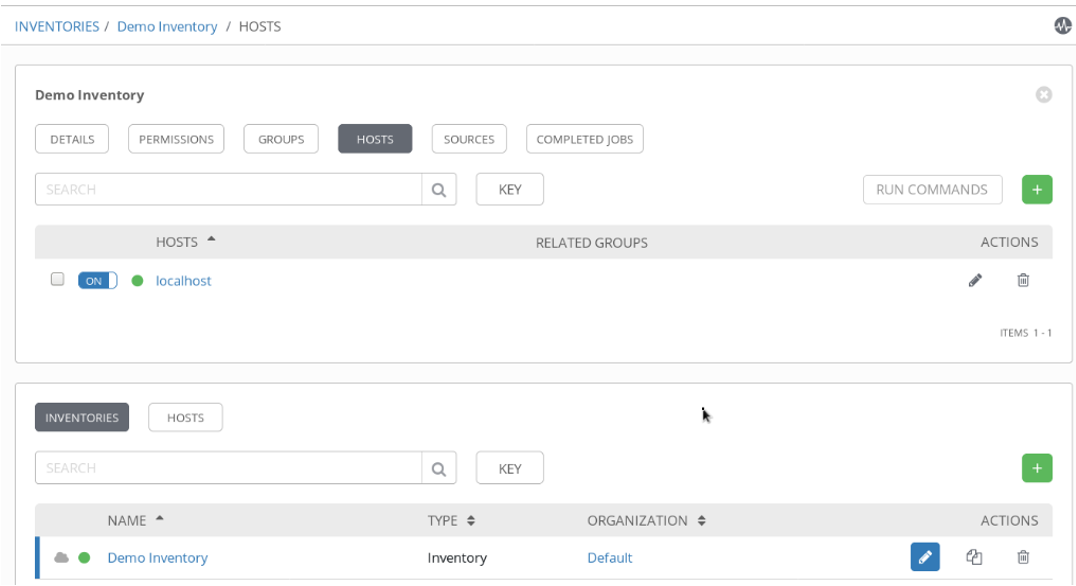Viewport: 1076px width, 586px height.
Task: Sort inventories by ORGANIZATION column
Action: coord(646,520)
